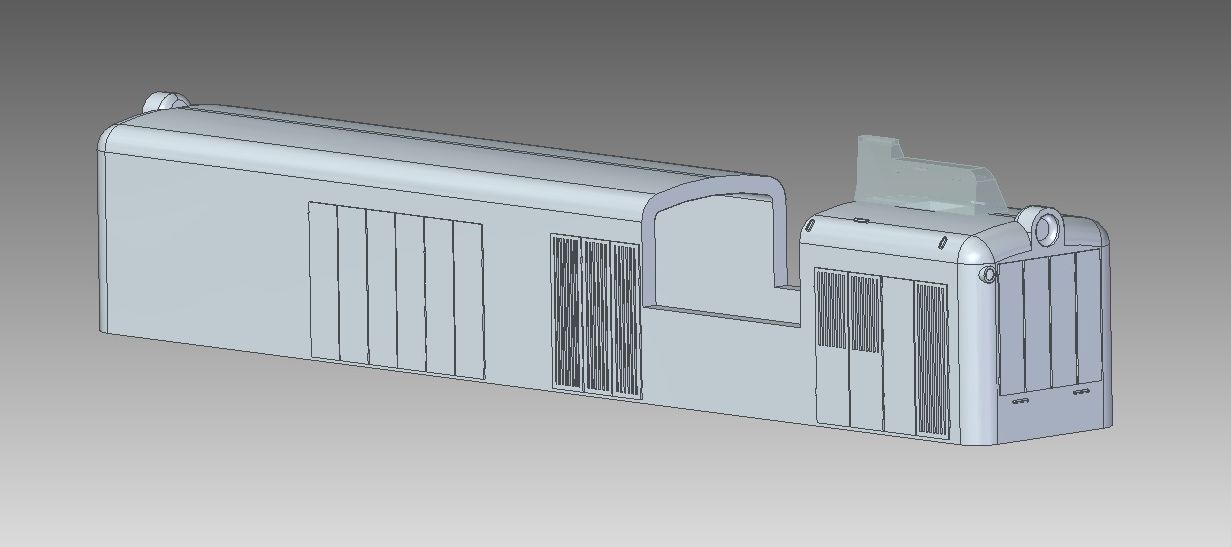The height and width of the screenshot is (547, 1231).
Task: Pick the roof slot nearest the front marker light
Action: pos(943,242)
